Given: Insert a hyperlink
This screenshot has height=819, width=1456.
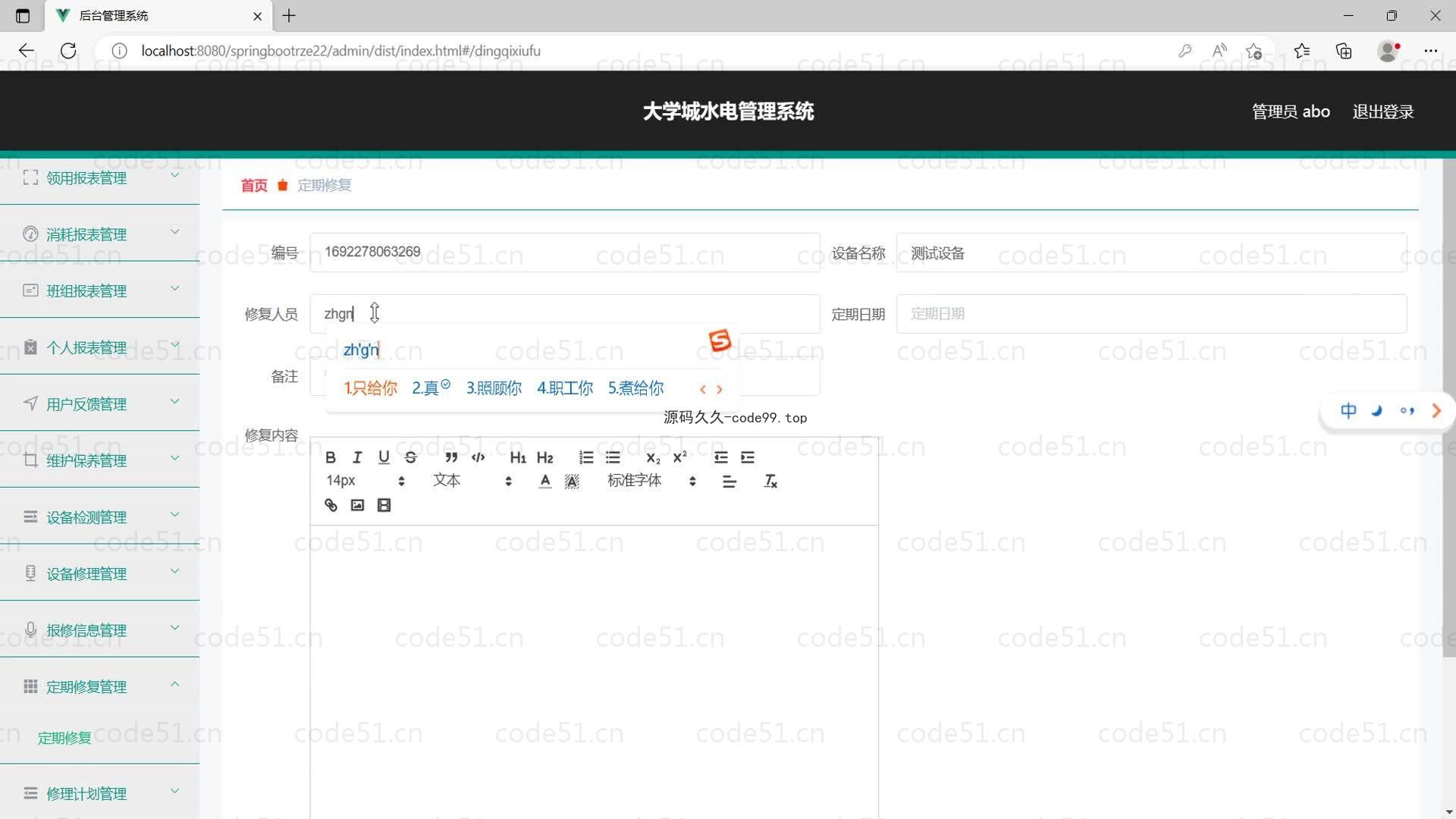Looking at the screenshot, I should pos(331,505).
